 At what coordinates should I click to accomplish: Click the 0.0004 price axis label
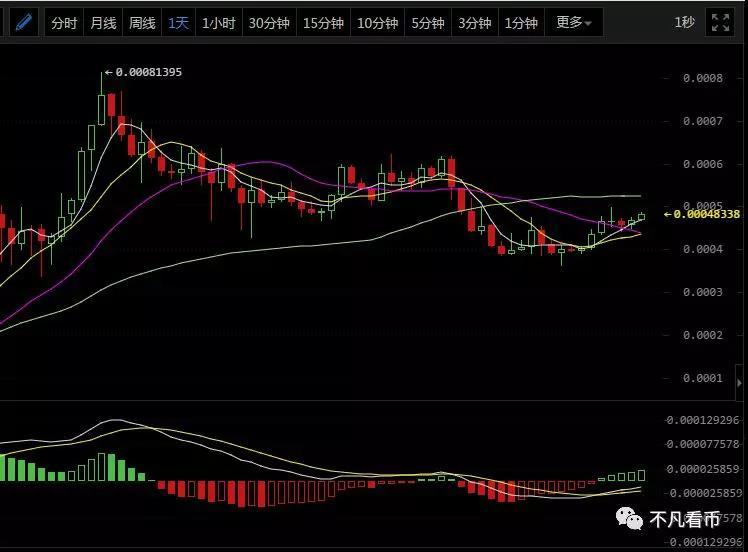point(703,249)
